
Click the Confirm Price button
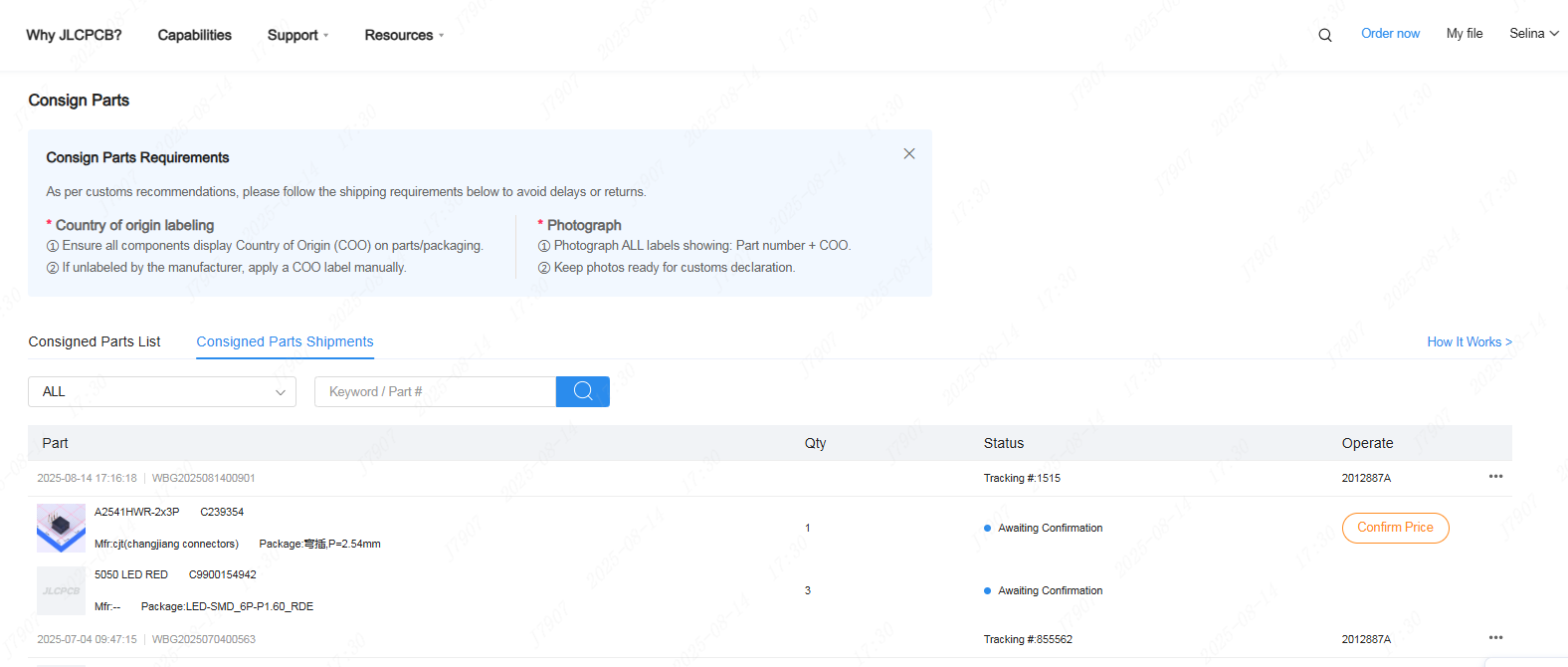pos(1395,528)
